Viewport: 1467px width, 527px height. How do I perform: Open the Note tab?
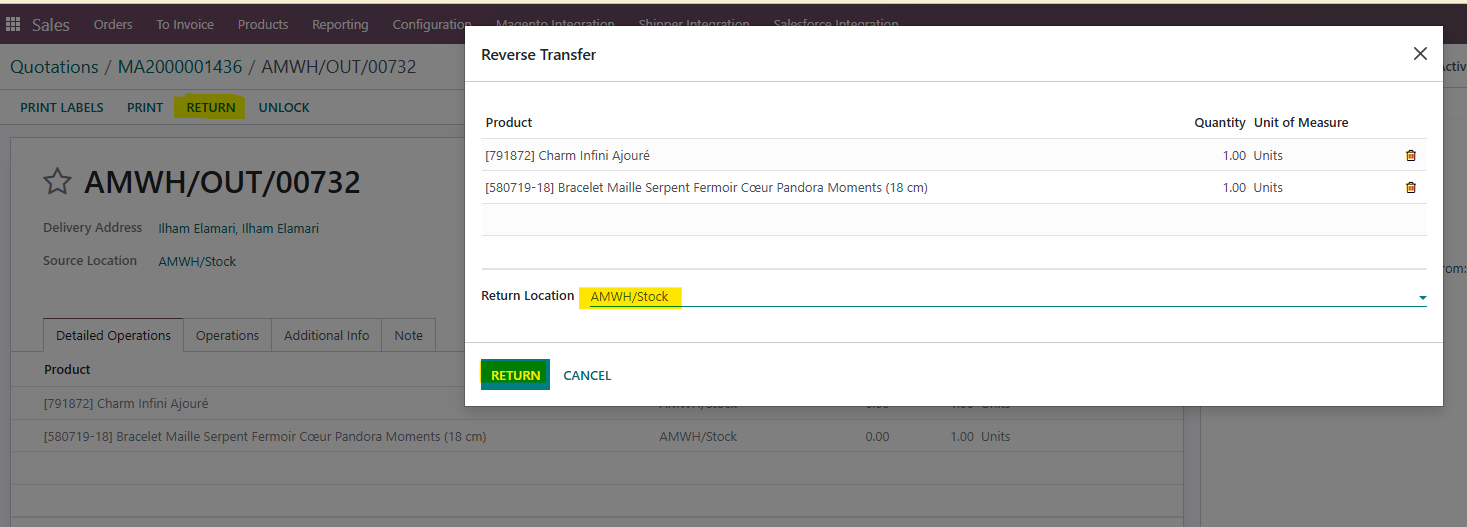(x=408, y=335)
